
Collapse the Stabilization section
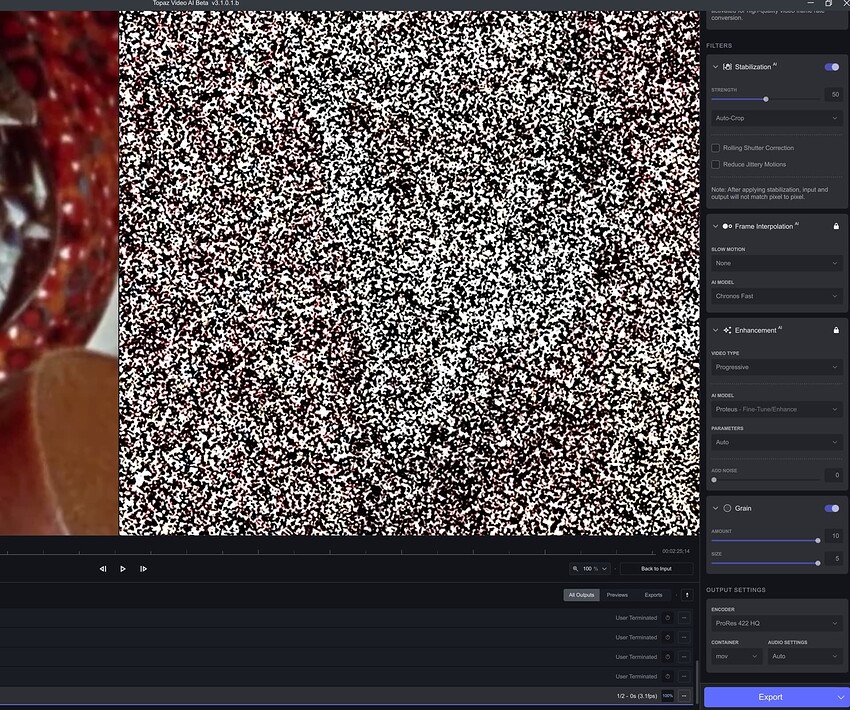tap(715, 67)
